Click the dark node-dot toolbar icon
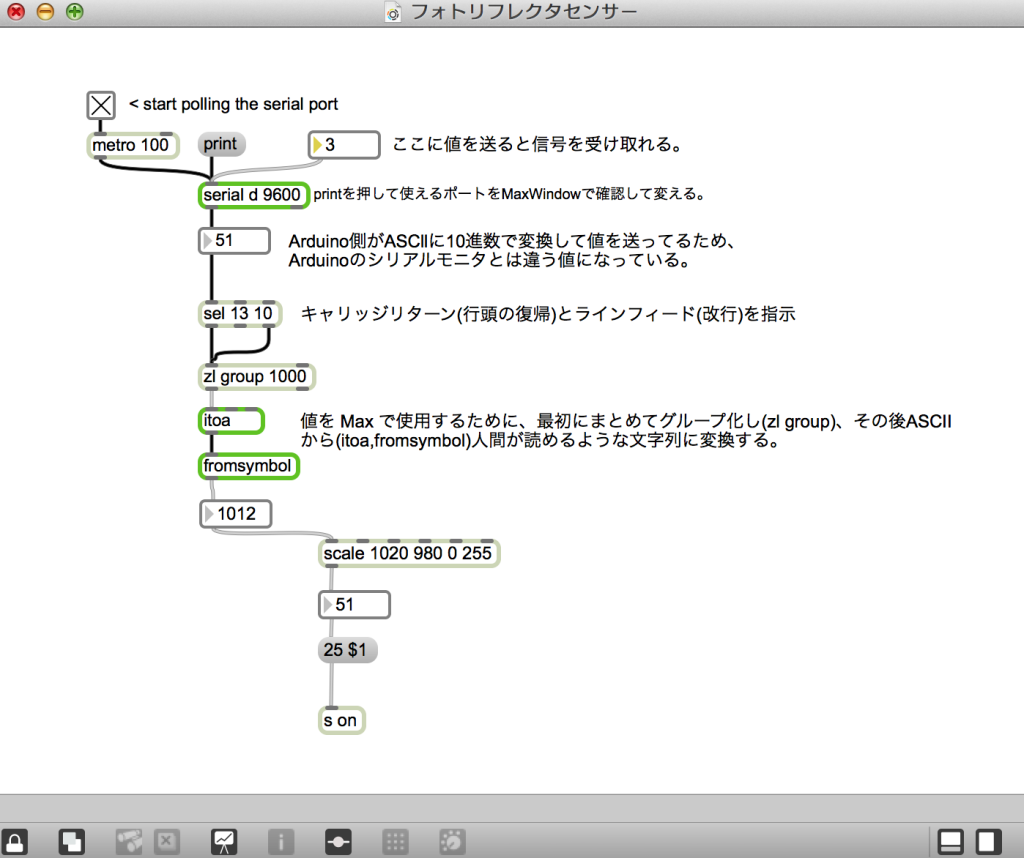1024x858 pixels. [338, 842]
